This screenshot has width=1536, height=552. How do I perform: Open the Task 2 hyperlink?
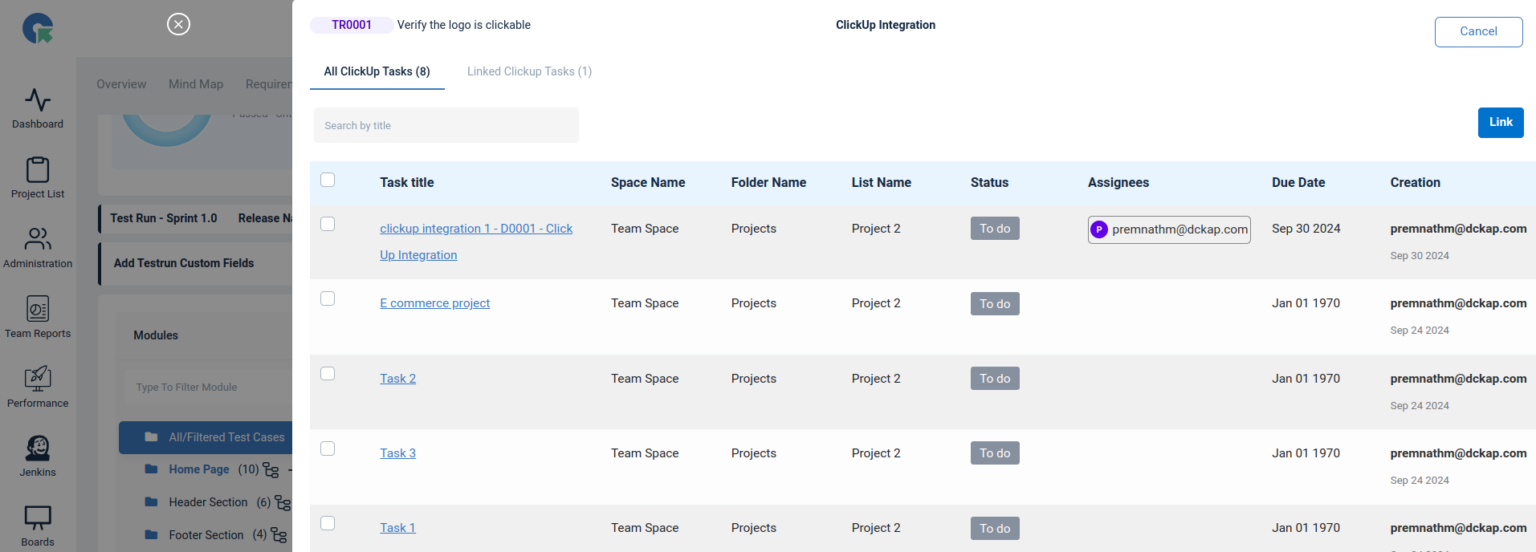click(x=398, y=378)
